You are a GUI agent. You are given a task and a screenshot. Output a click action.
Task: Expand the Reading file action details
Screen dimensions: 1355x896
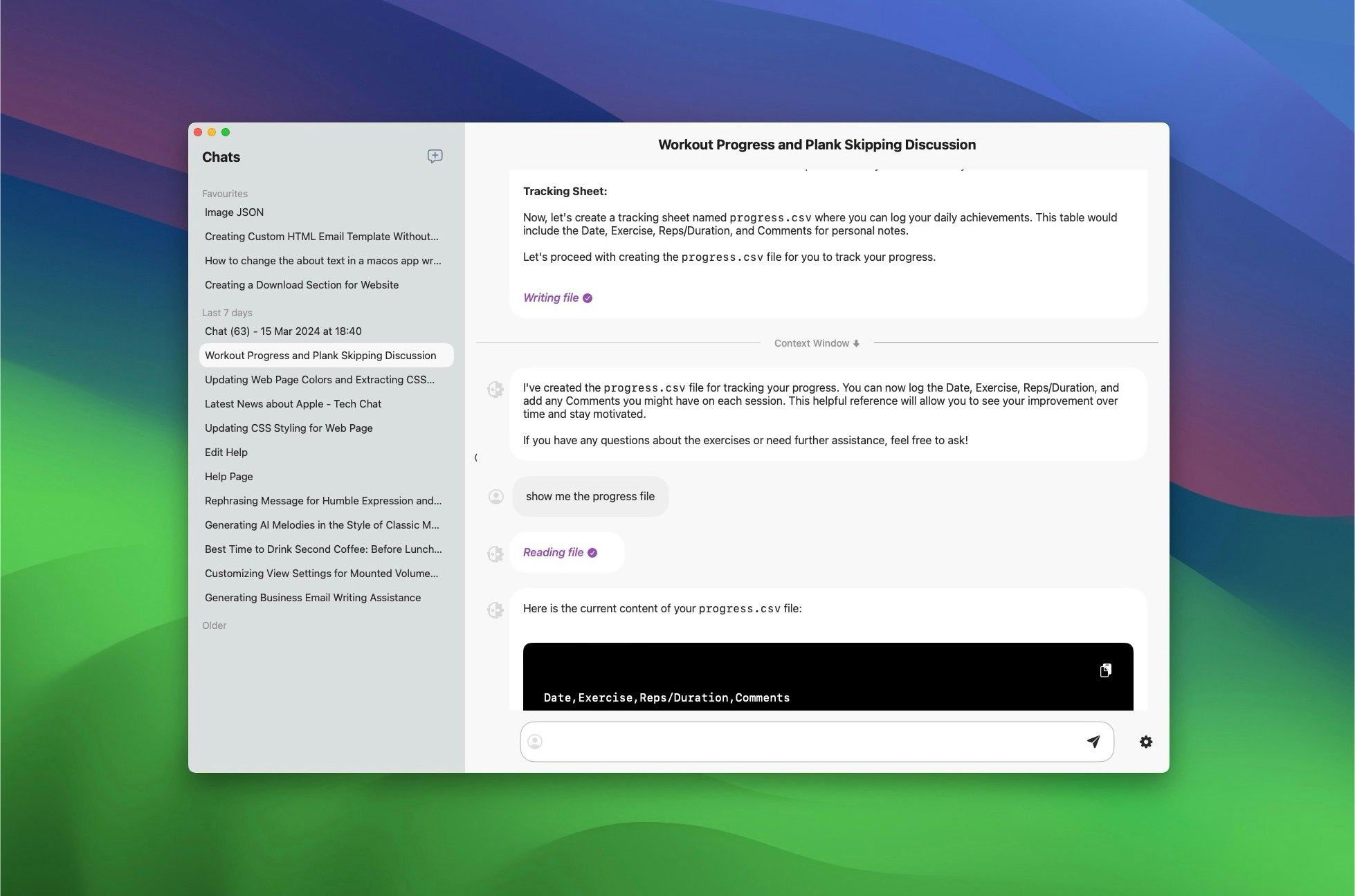click(553, 553)
